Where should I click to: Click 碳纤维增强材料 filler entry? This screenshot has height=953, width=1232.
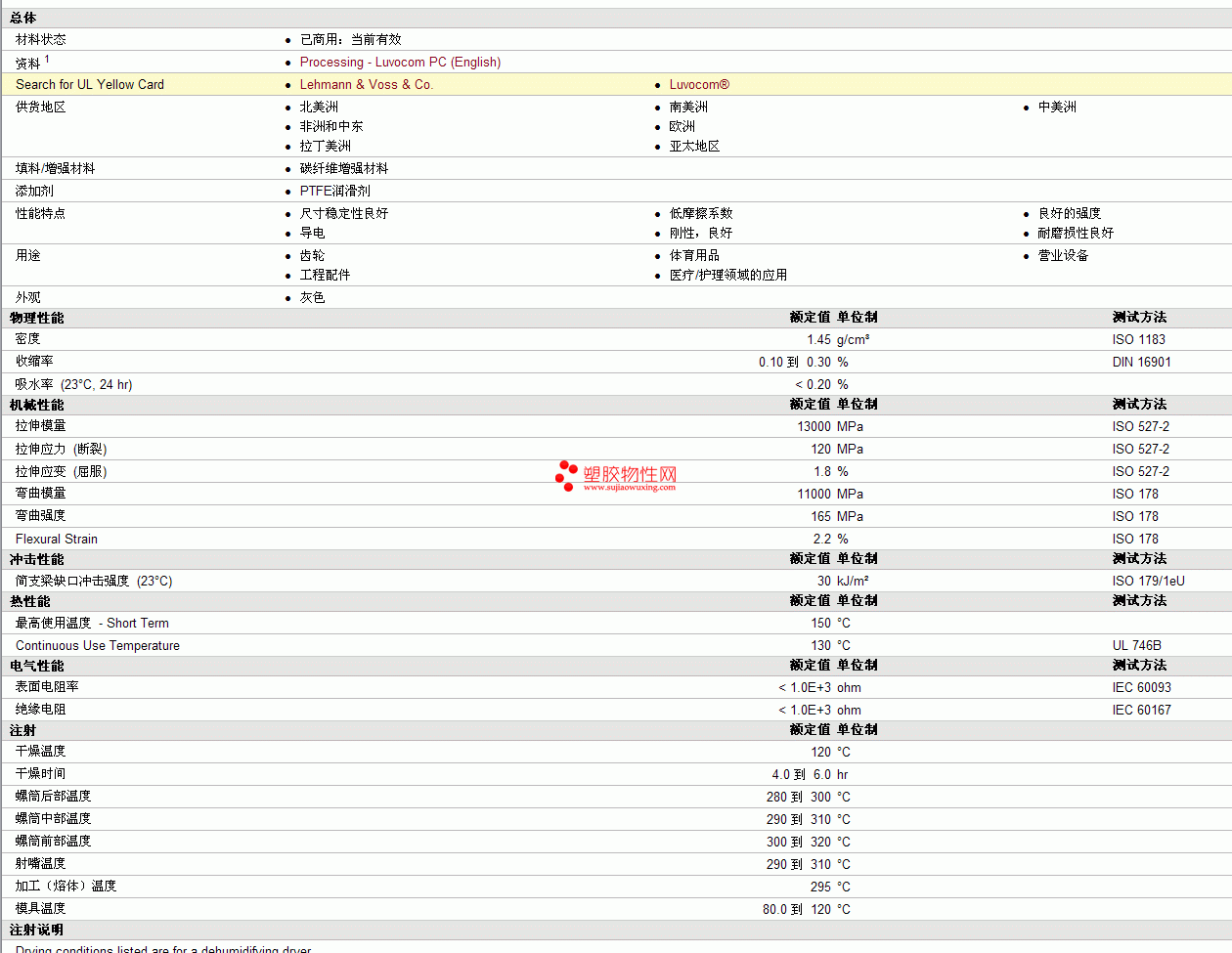click(344, 168)
